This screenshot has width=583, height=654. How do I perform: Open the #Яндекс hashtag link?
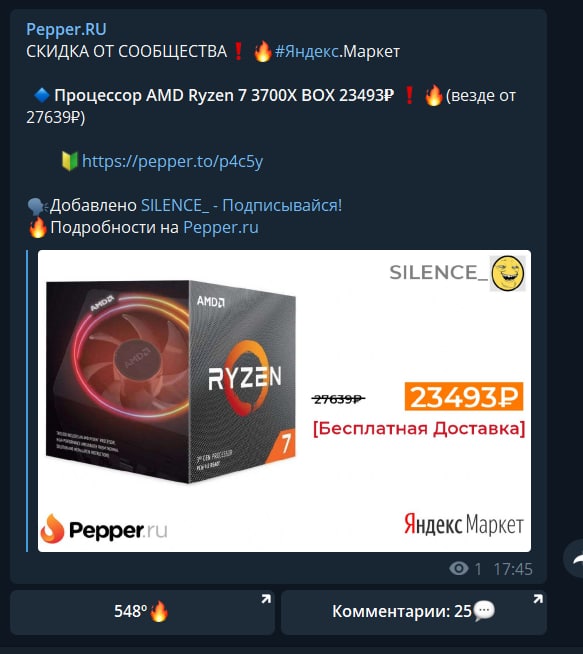tap(307, 52)
